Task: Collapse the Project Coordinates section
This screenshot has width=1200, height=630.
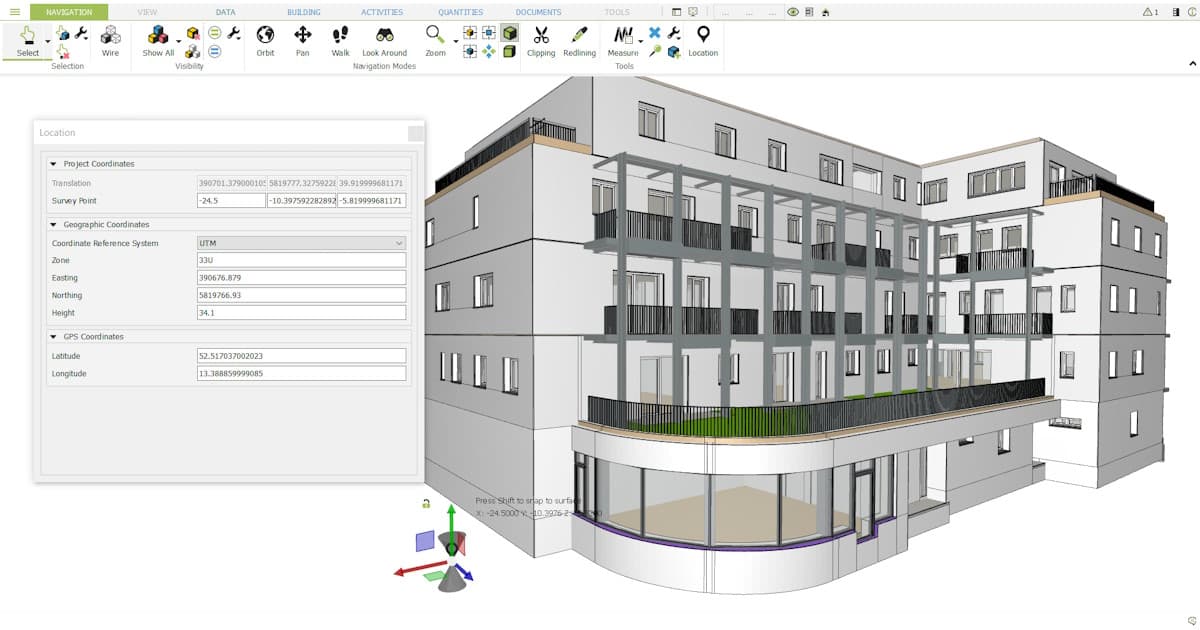Action: click(x=53, y=164)
